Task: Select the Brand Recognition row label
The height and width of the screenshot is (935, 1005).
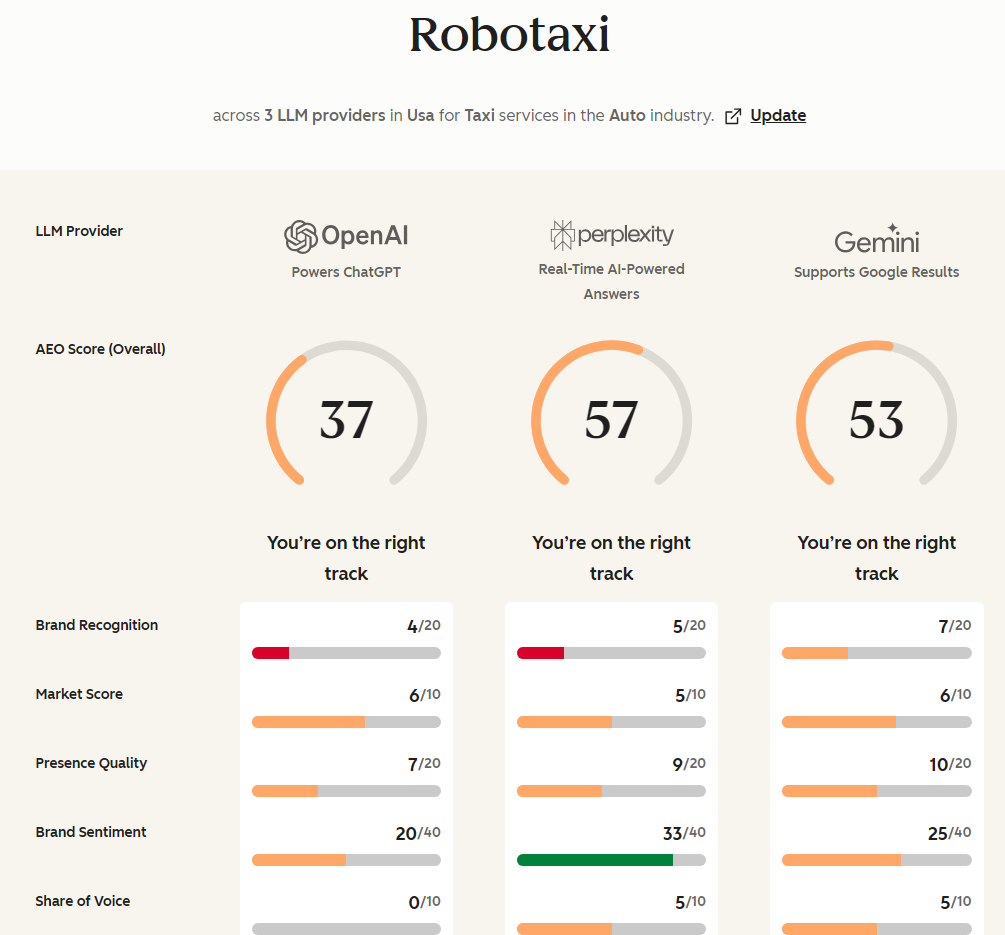Action: tap(97, 625)
